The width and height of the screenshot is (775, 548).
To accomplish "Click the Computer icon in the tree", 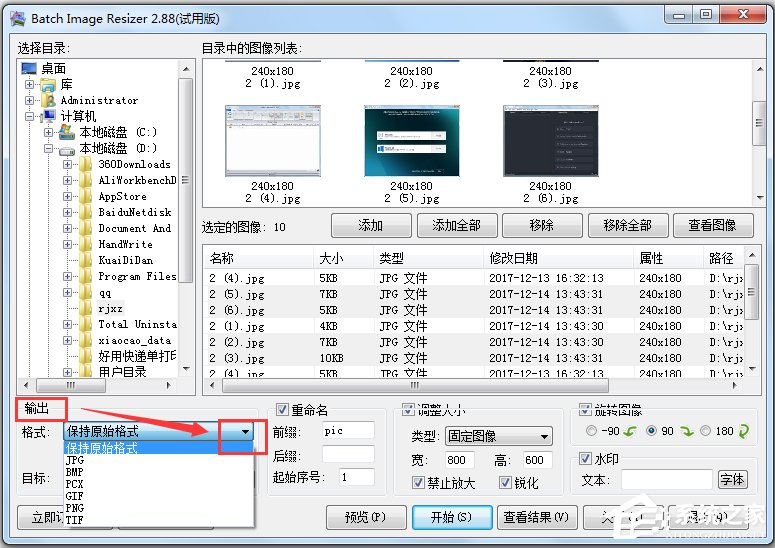I will (49, 116).
